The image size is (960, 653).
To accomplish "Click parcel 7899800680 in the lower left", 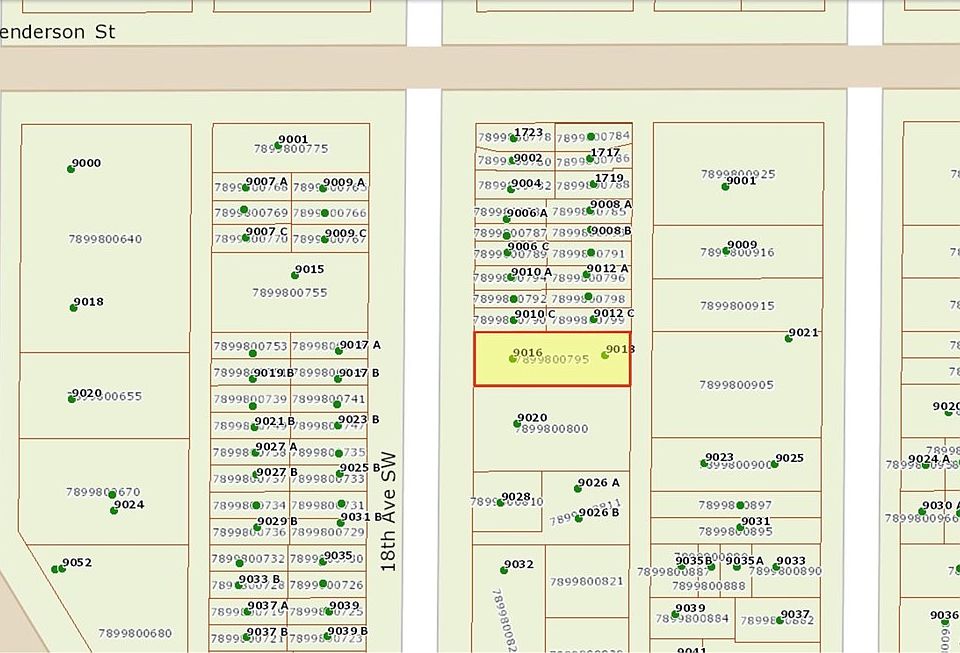I will click(x=135, y=633).
